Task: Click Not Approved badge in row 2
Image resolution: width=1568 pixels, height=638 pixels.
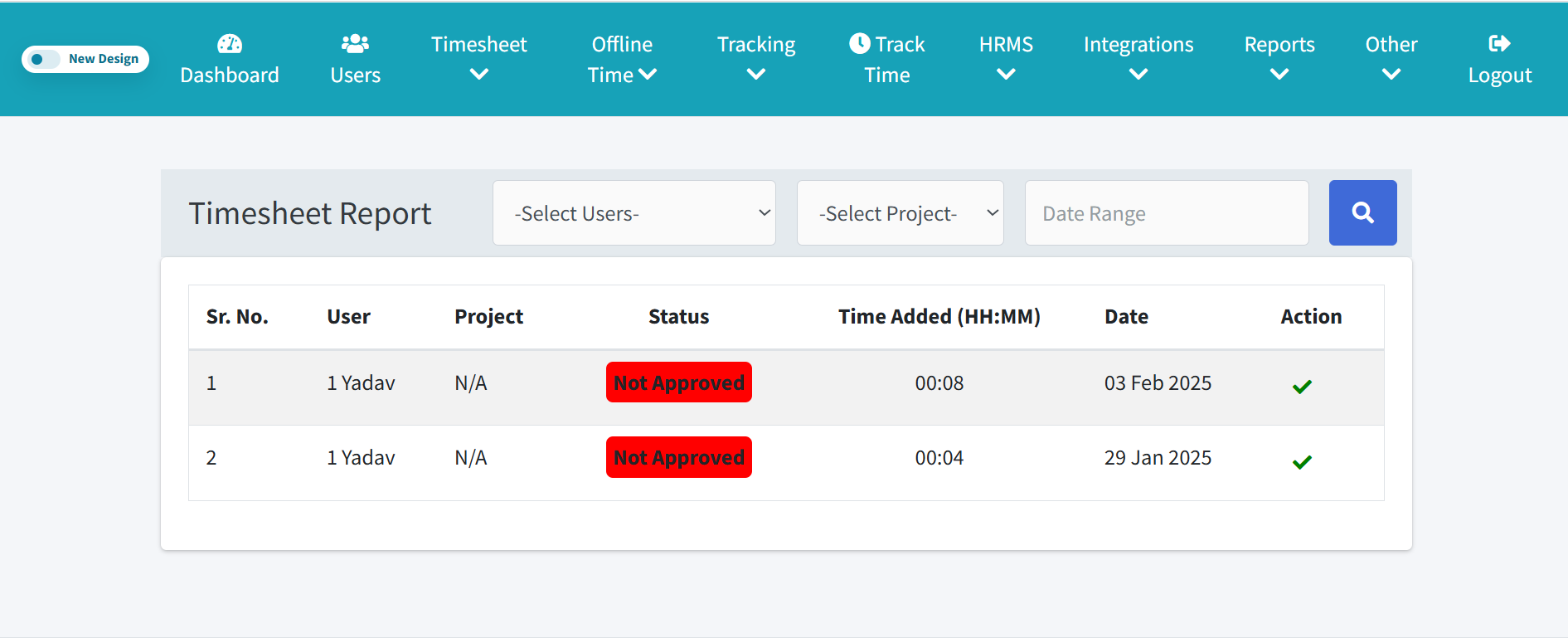Action: [679, 457]
